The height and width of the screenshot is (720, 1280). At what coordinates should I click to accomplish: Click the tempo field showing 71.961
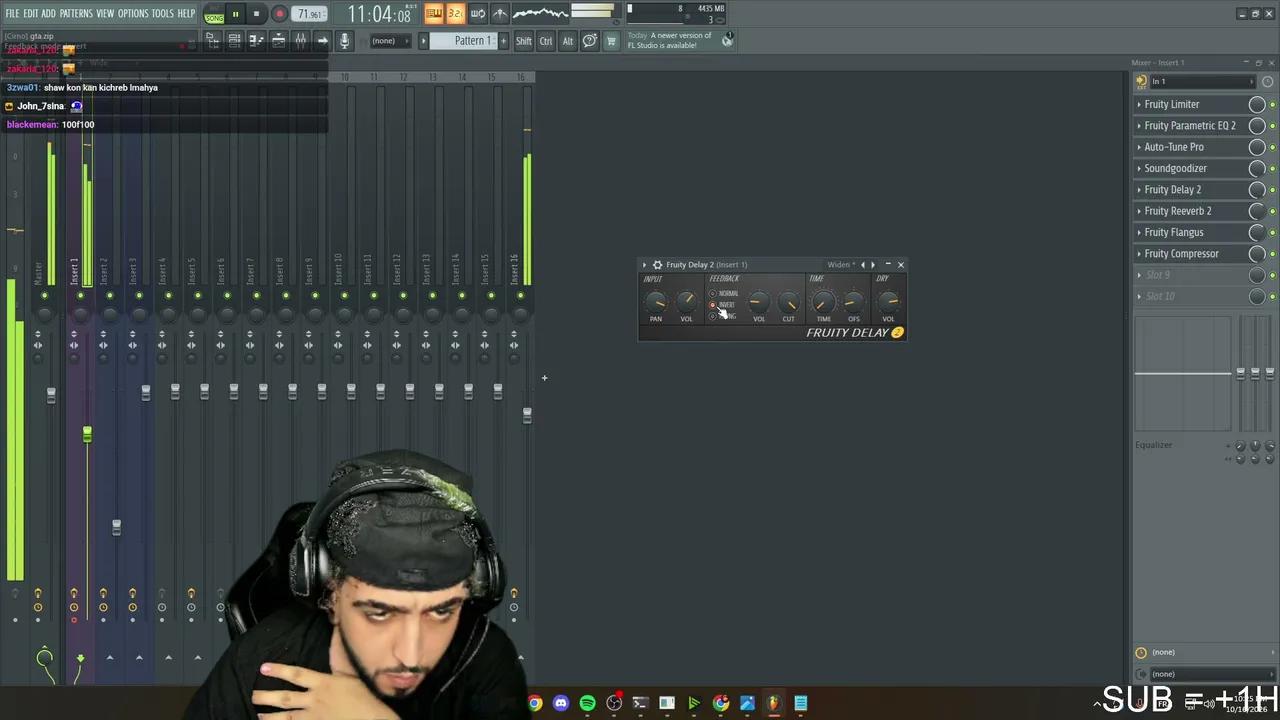310,14
